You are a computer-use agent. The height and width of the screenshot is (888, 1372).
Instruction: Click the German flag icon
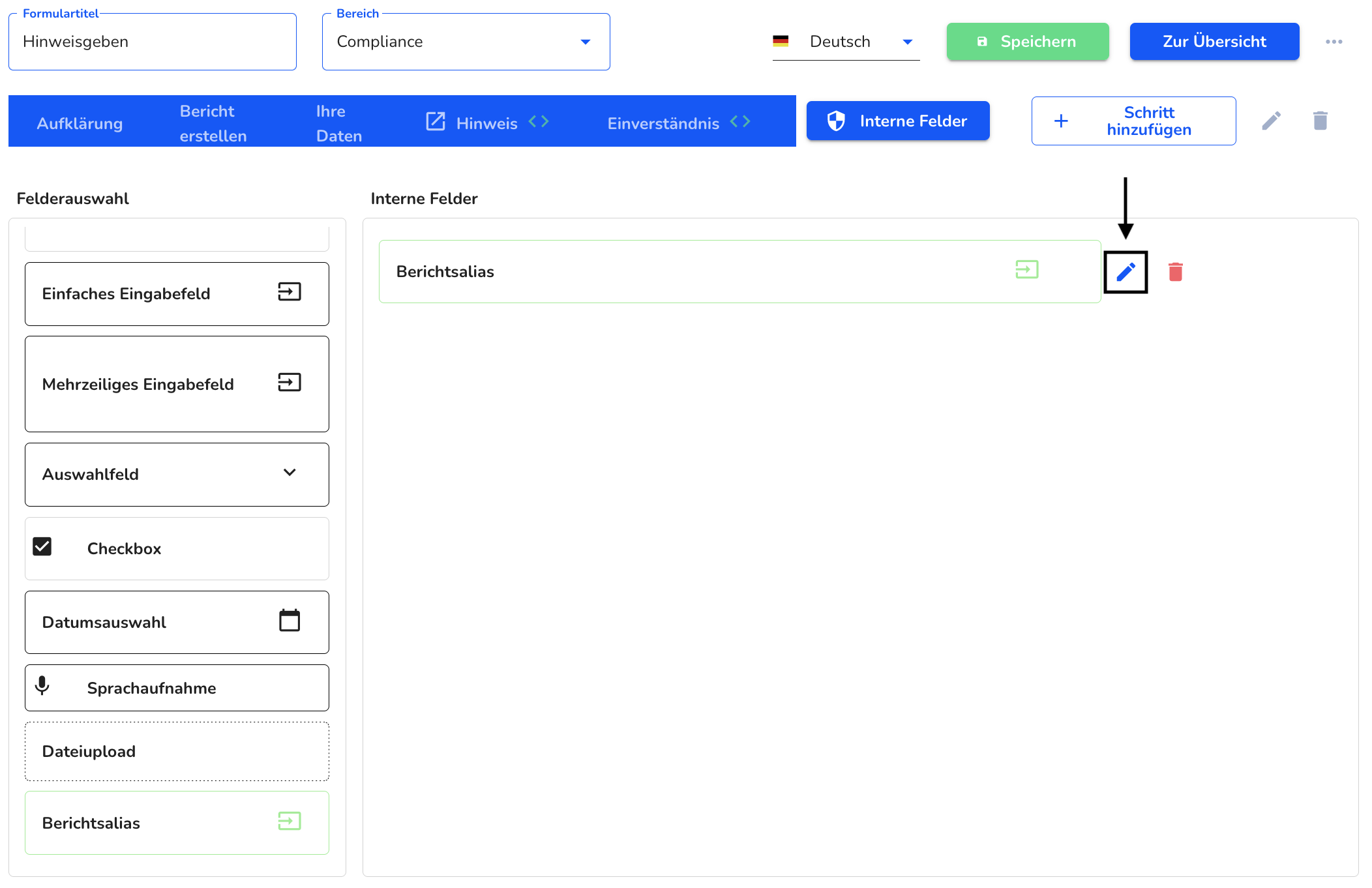coord(781,41)
